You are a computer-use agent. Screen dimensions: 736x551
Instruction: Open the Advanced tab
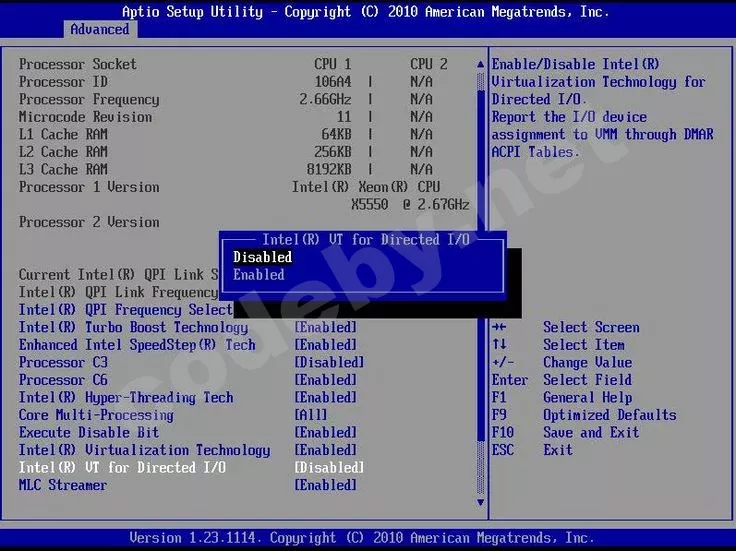tap(100, 29)
